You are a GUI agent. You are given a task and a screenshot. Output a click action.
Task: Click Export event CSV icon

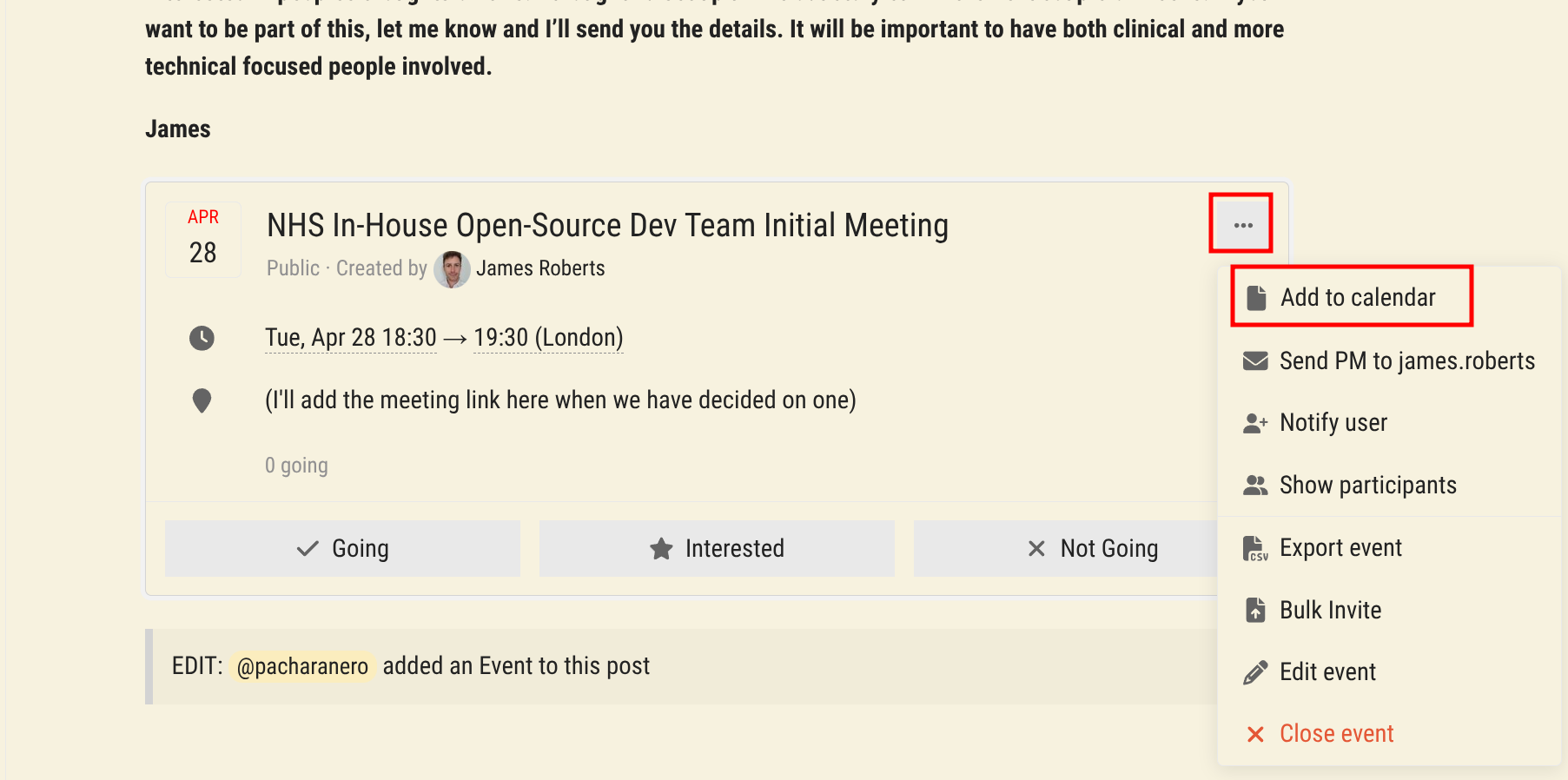click(1255, 549)
